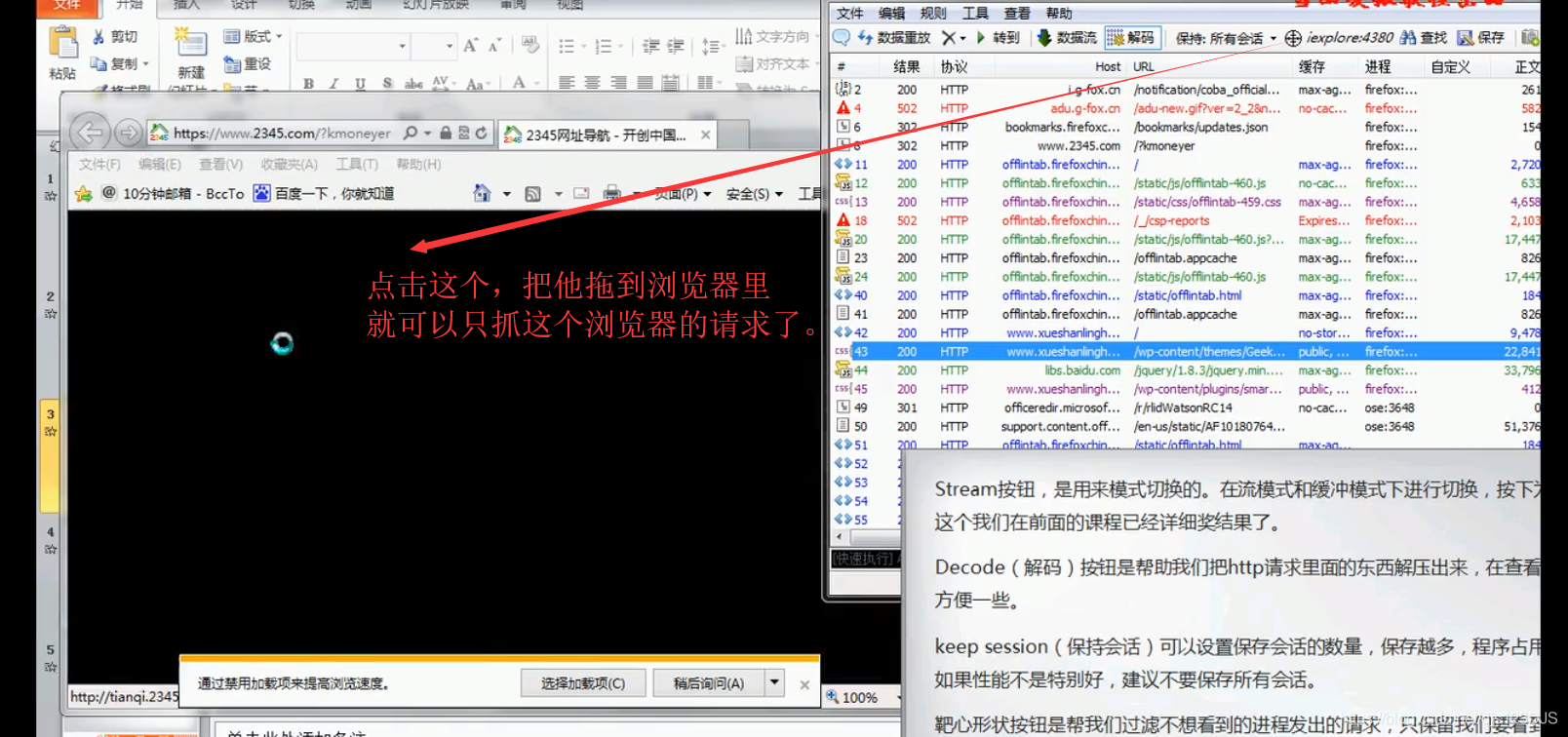Click the Paste icon in PowerPoint ribbon
1568x737 pixels.
[63, 44]
